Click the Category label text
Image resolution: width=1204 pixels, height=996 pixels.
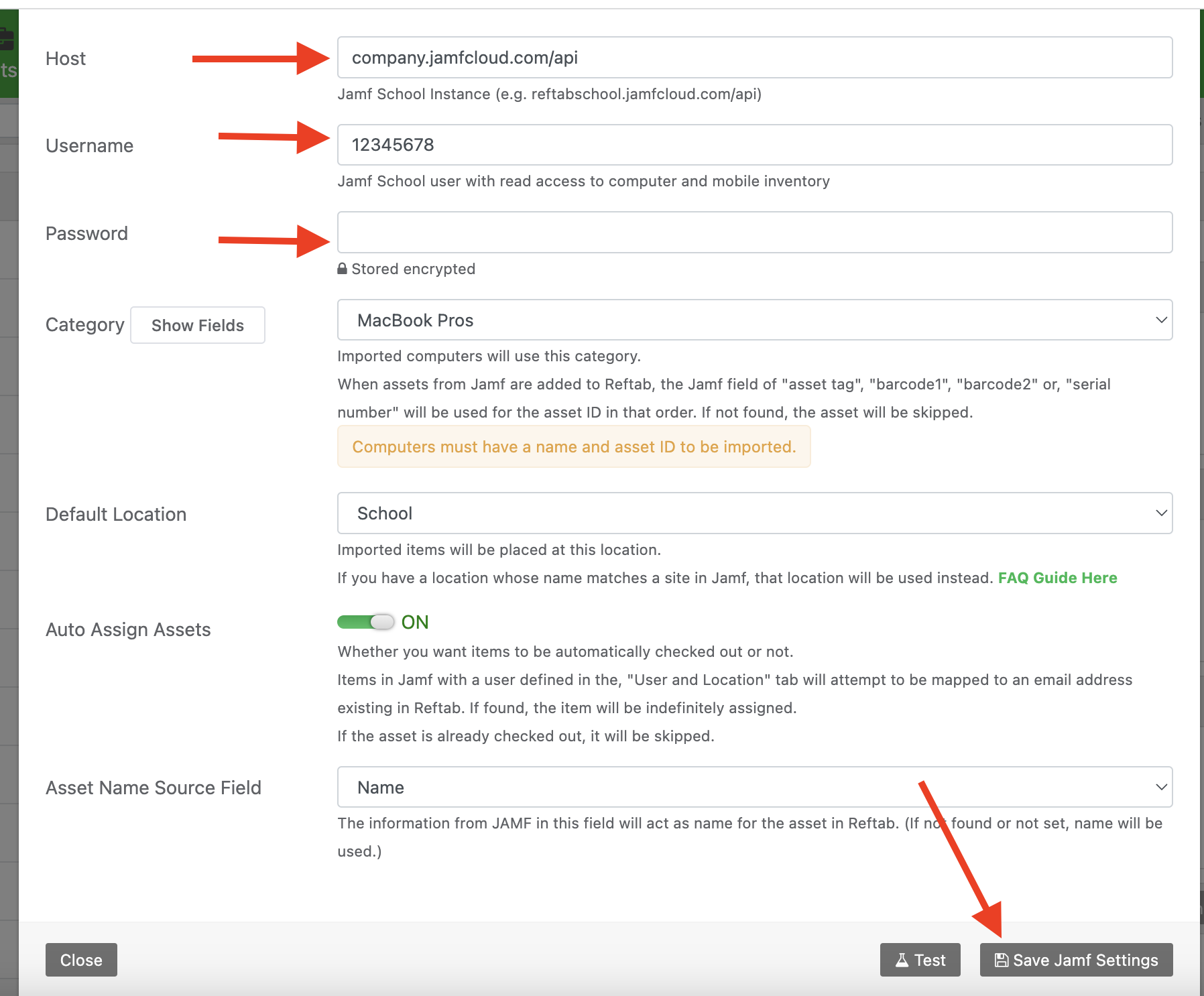(84, 325)
